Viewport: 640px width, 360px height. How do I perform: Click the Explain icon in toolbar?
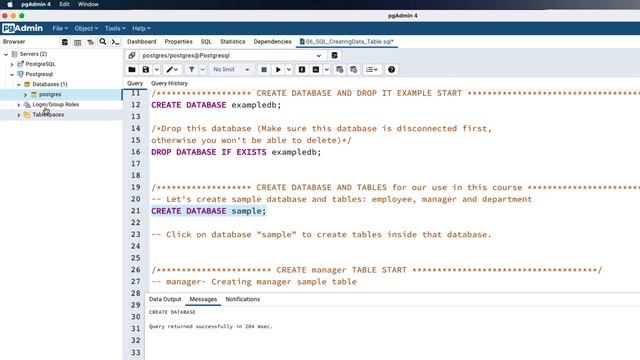pyautogui.click(x=302, y=70)
